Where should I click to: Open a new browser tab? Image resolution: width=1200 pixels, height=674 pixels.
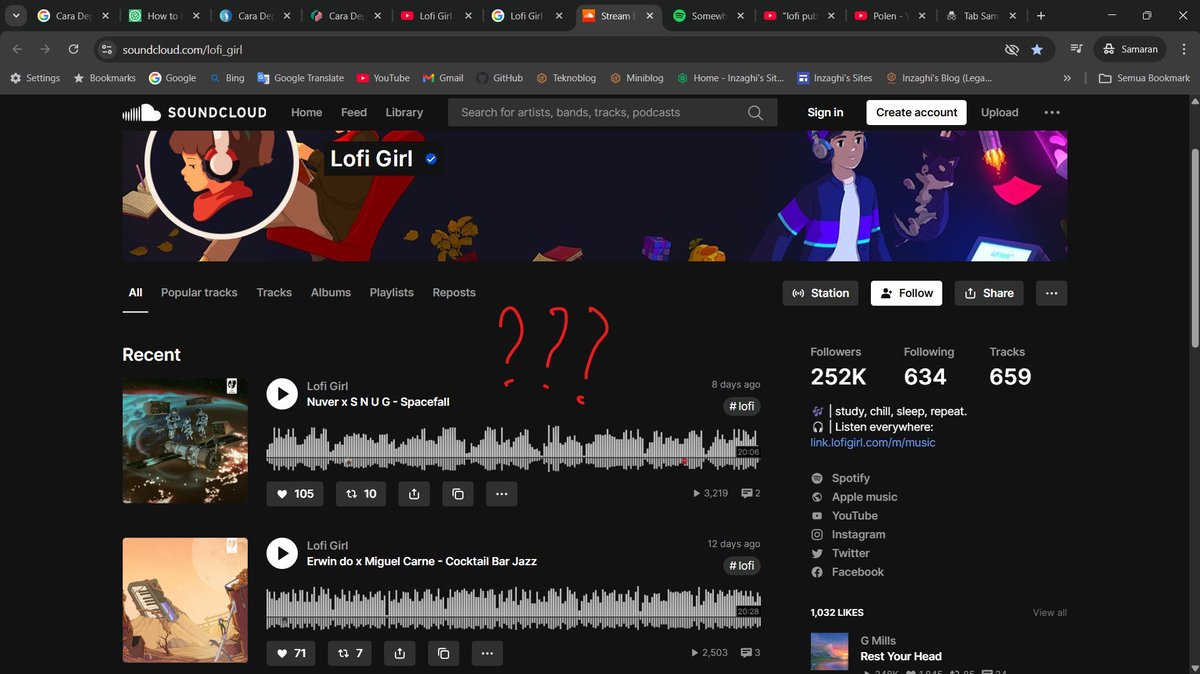click(x=1041, y=16)
